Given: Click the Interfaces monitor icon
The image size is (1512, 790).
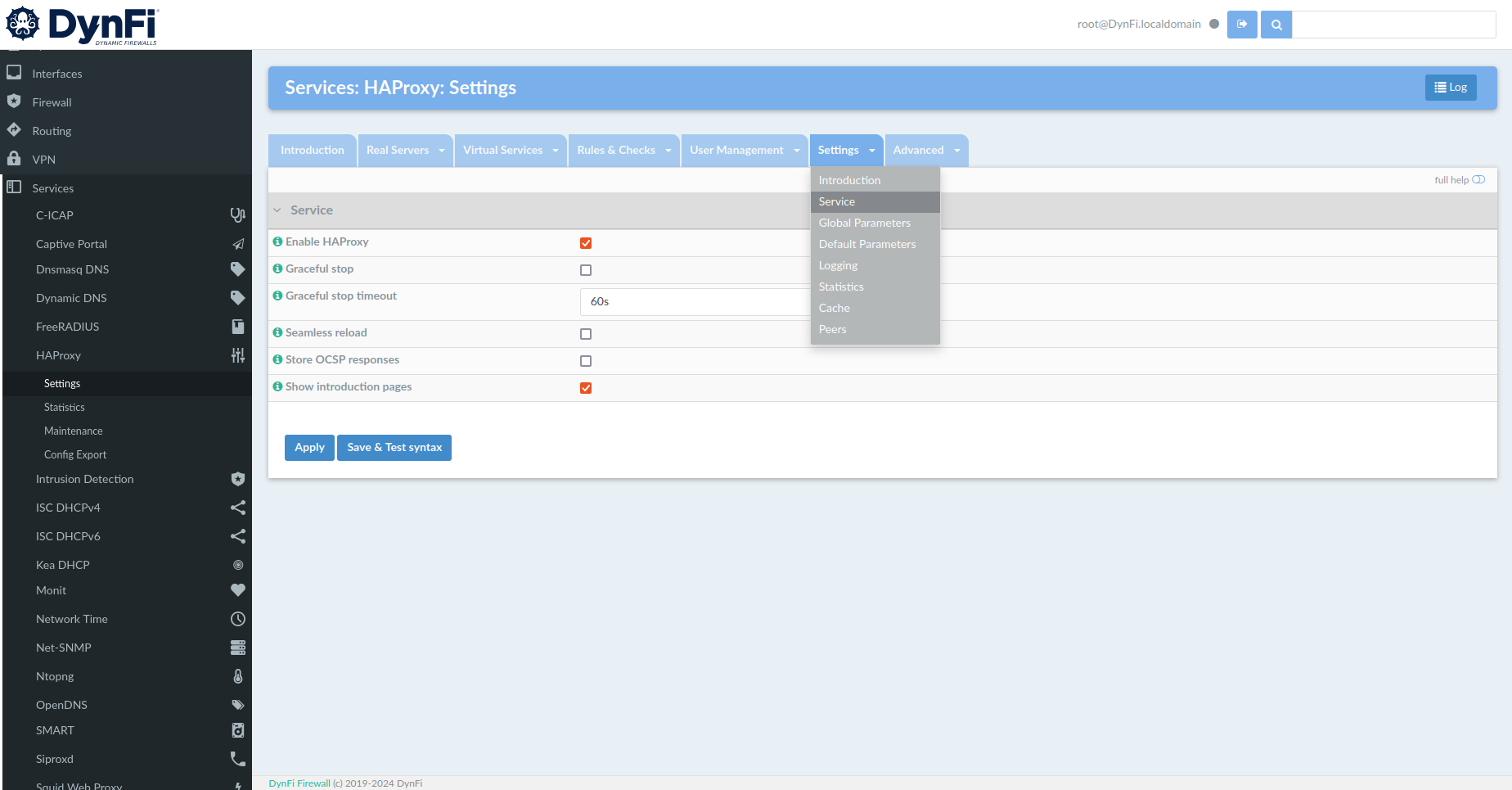Looking at the screenshot, I should (x=14, y=73).
